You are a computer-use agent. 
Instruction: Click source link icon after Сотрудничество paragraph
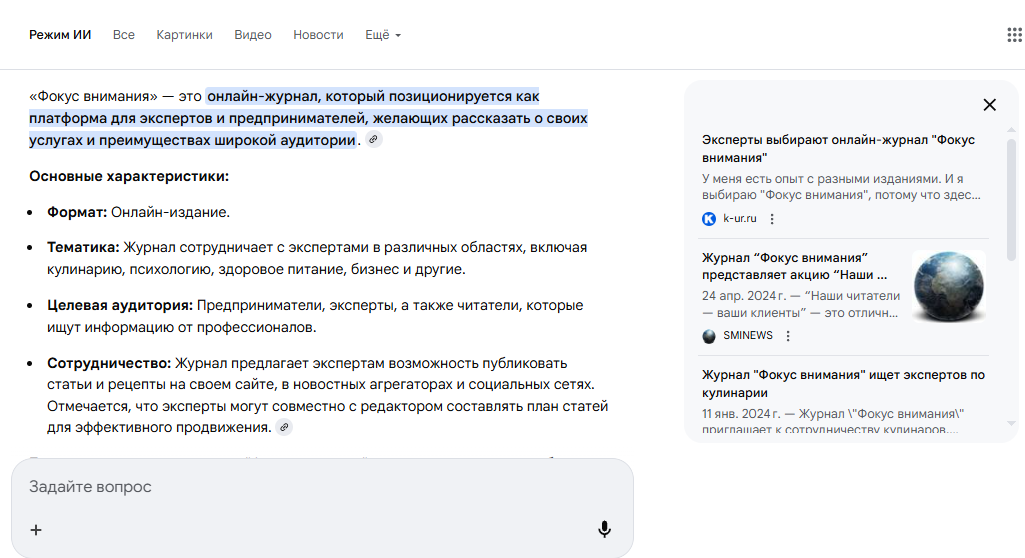(x=284, y=428)
